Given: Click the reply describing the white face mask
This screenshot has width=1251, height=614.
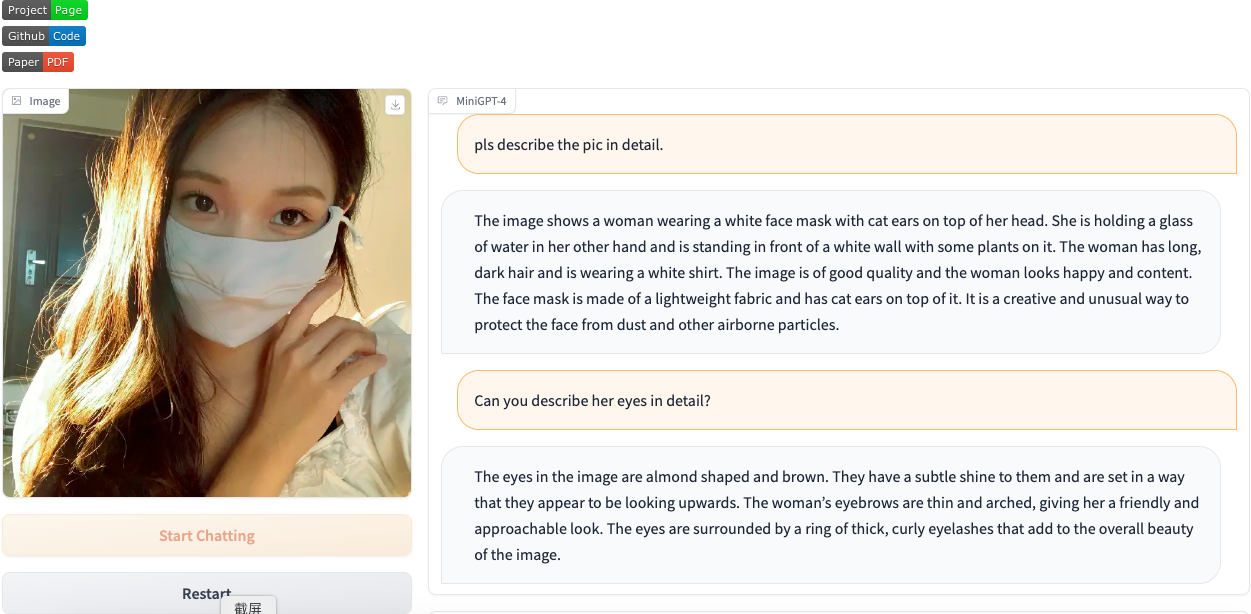Looking at the screenshot, I should pos(830,272).
